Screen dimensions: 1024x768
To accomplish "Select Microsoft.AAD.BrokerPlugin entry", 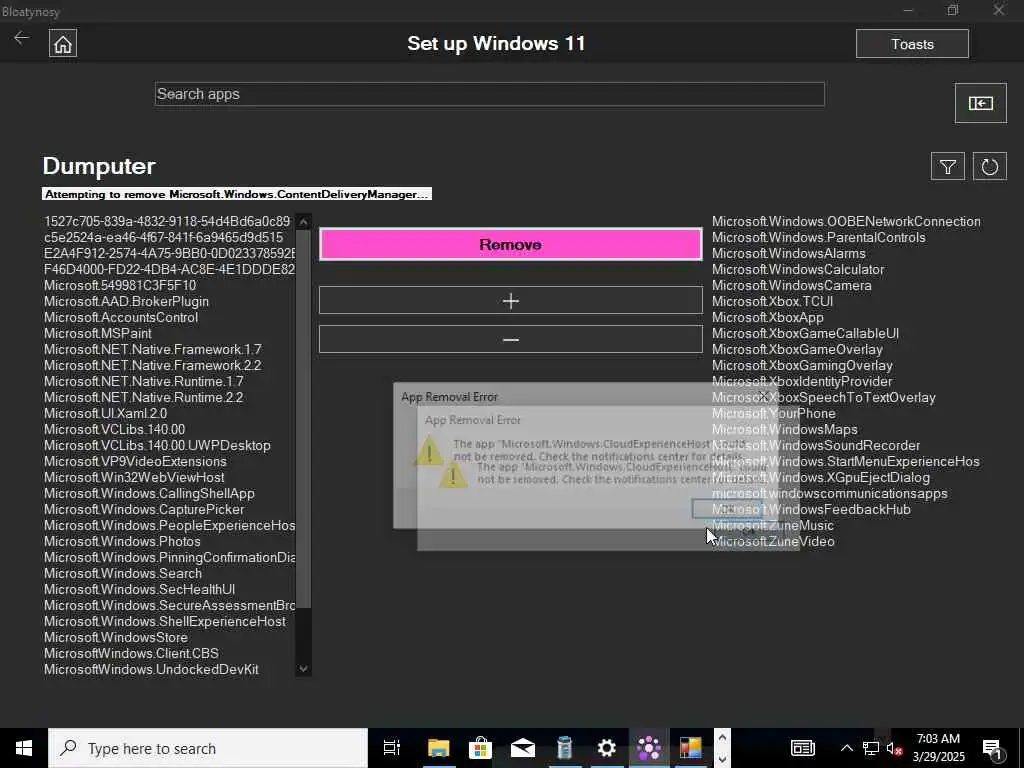I will [x=126, y=301].
